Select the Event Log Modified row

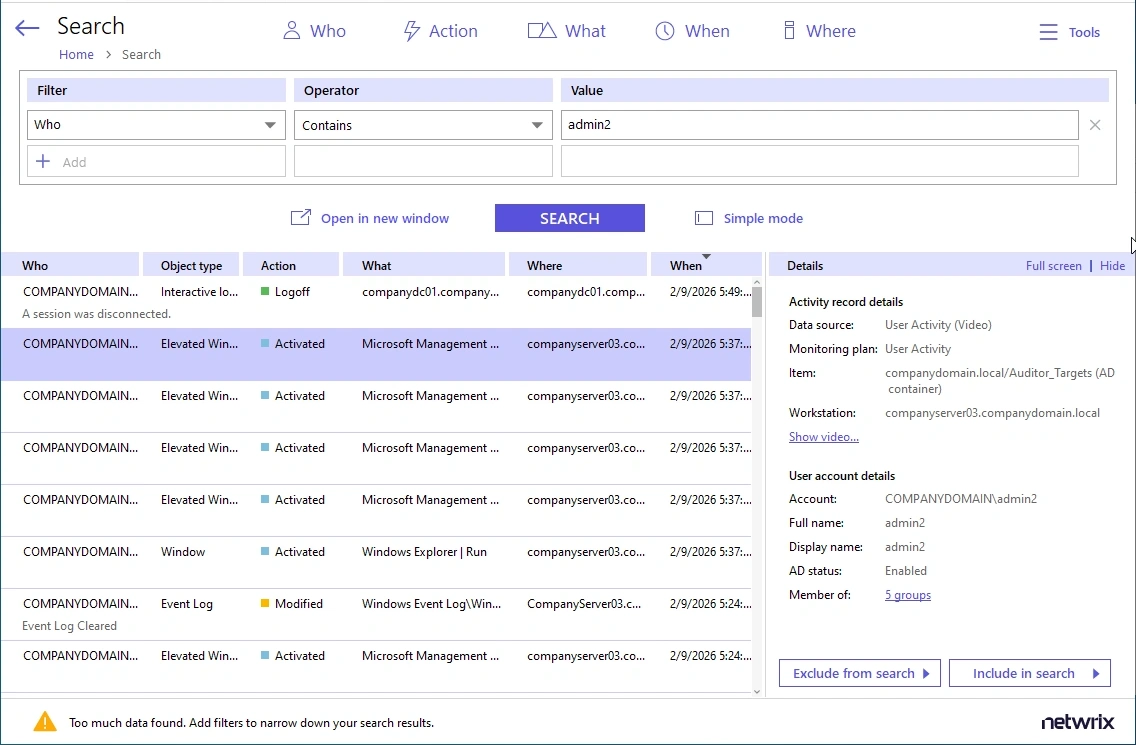(375, 614)
